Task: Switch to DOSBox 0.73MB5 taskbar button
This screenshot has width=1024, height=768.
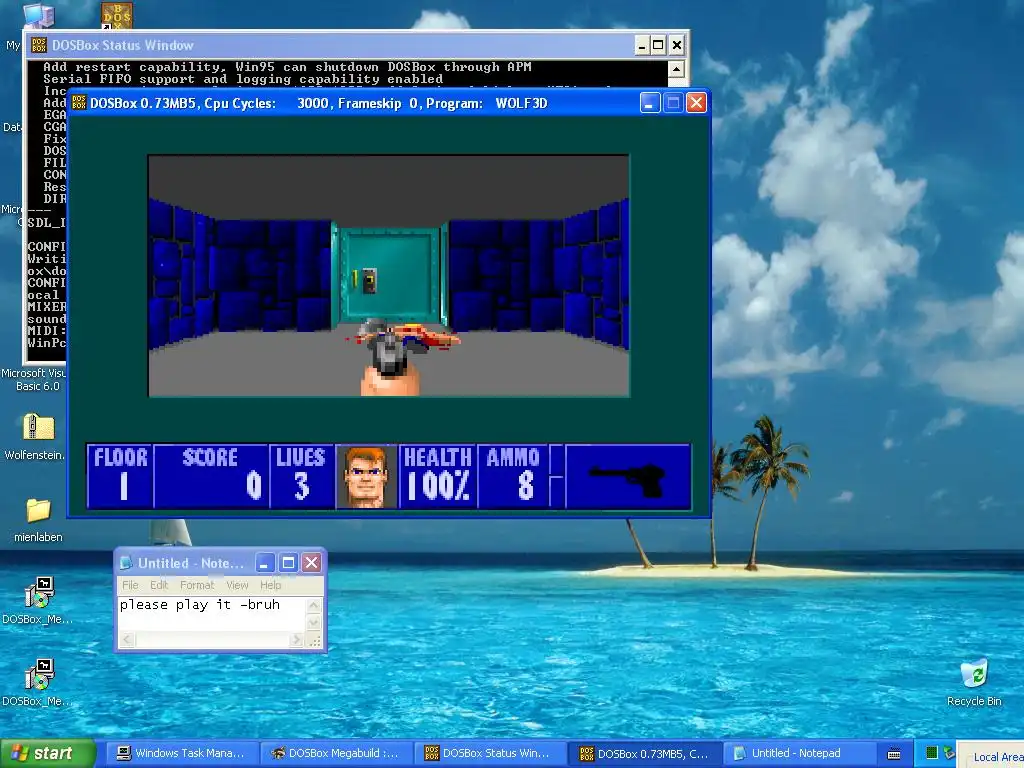Action: click(645, 754)
